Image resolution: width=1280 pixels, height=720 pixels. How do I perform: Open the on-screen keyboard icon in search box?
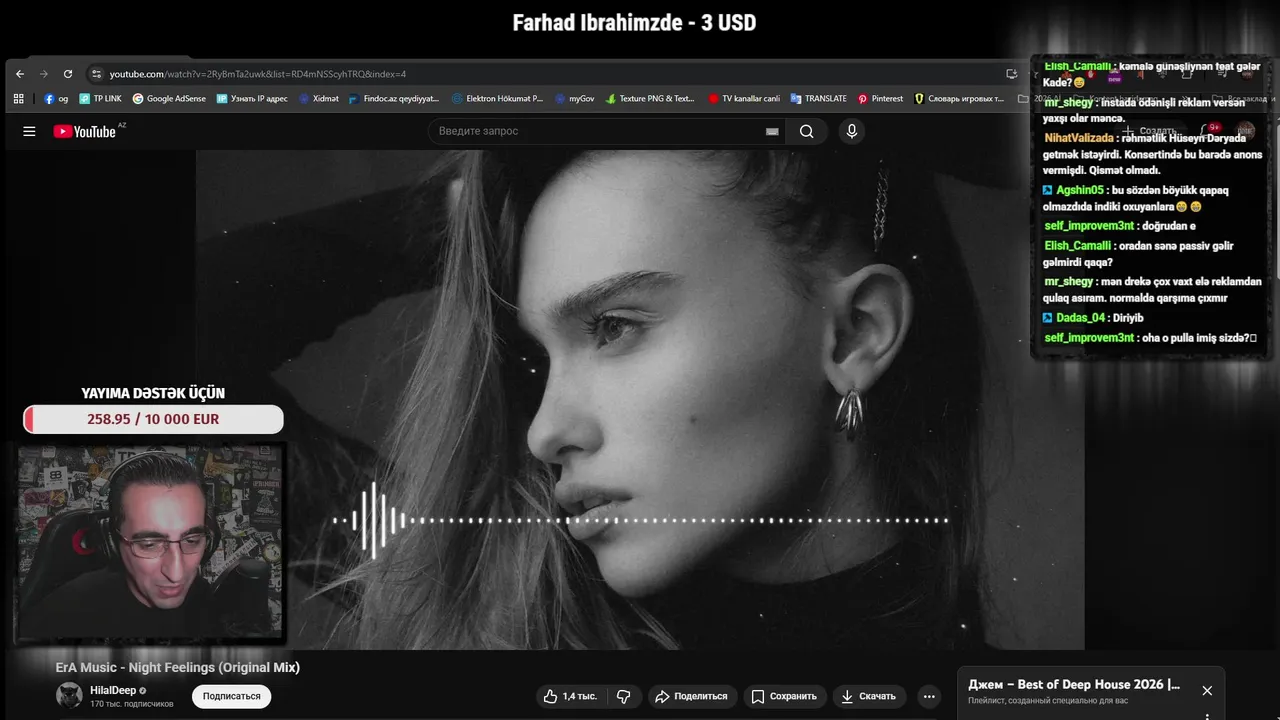click(x=772, y=131)
